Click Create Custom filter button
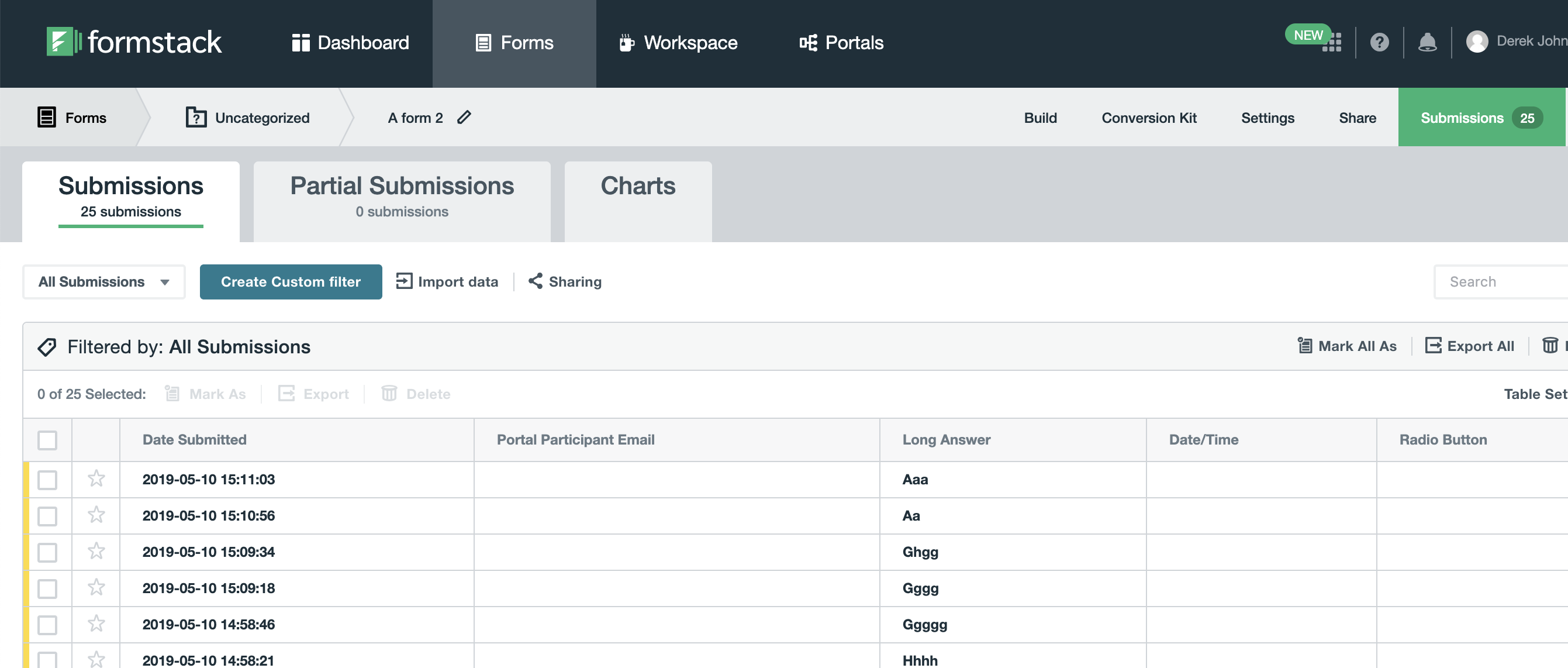 [291, 282]
